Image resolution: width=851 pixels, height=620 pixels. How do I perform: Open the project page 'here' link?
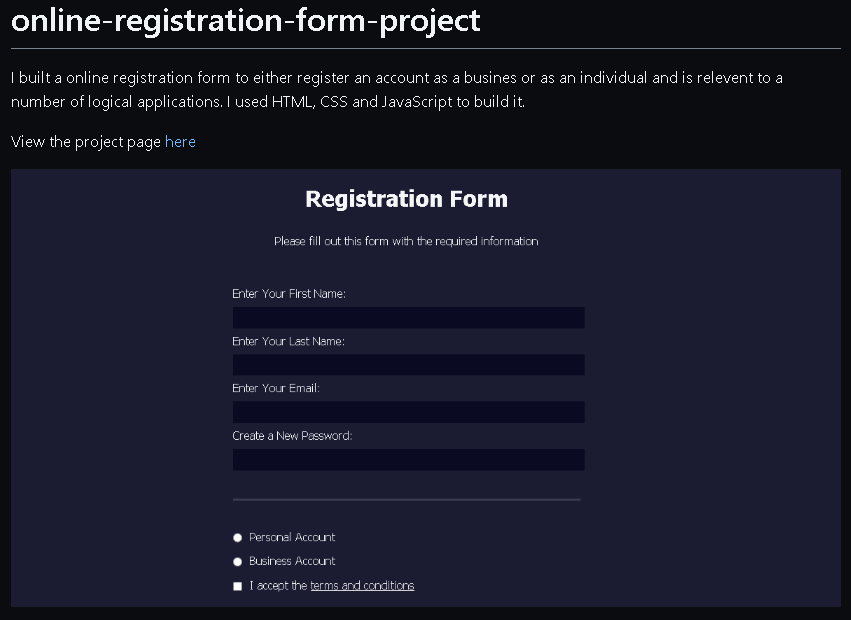[180, 142]
